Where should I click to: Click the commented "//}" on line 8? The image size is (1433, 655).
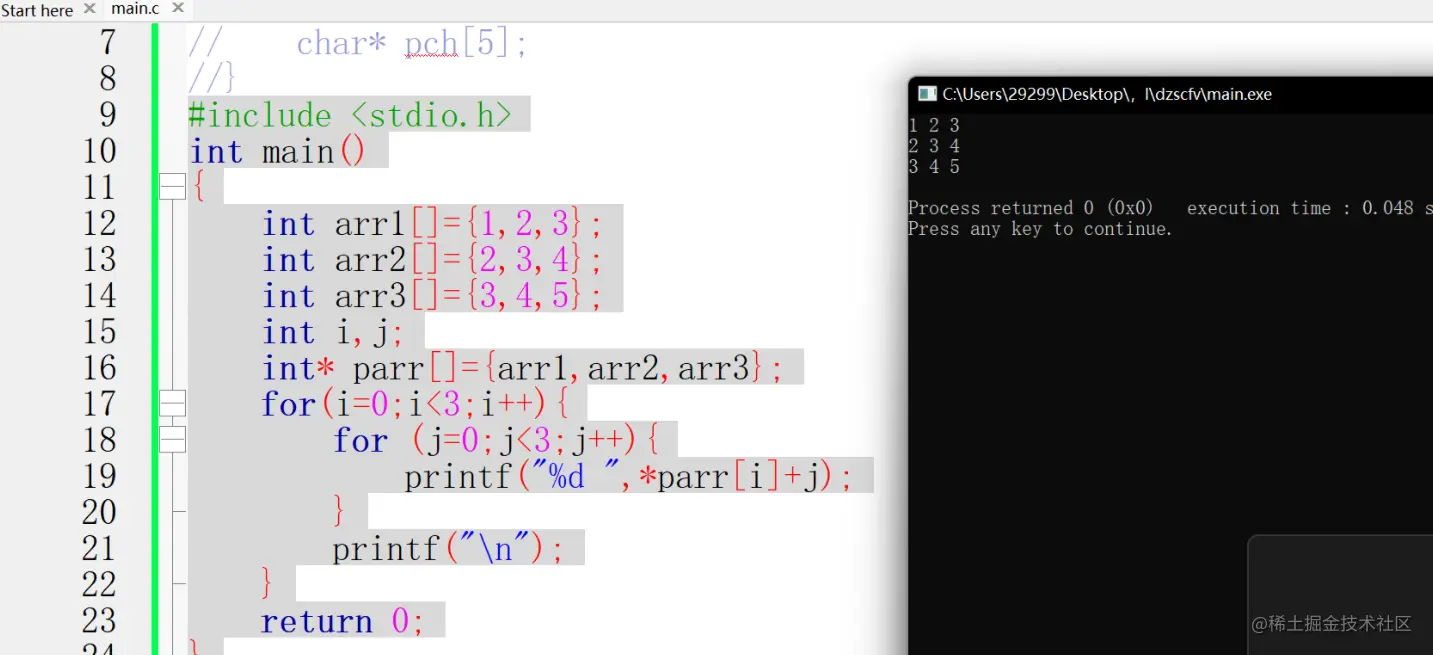point(211,78)
